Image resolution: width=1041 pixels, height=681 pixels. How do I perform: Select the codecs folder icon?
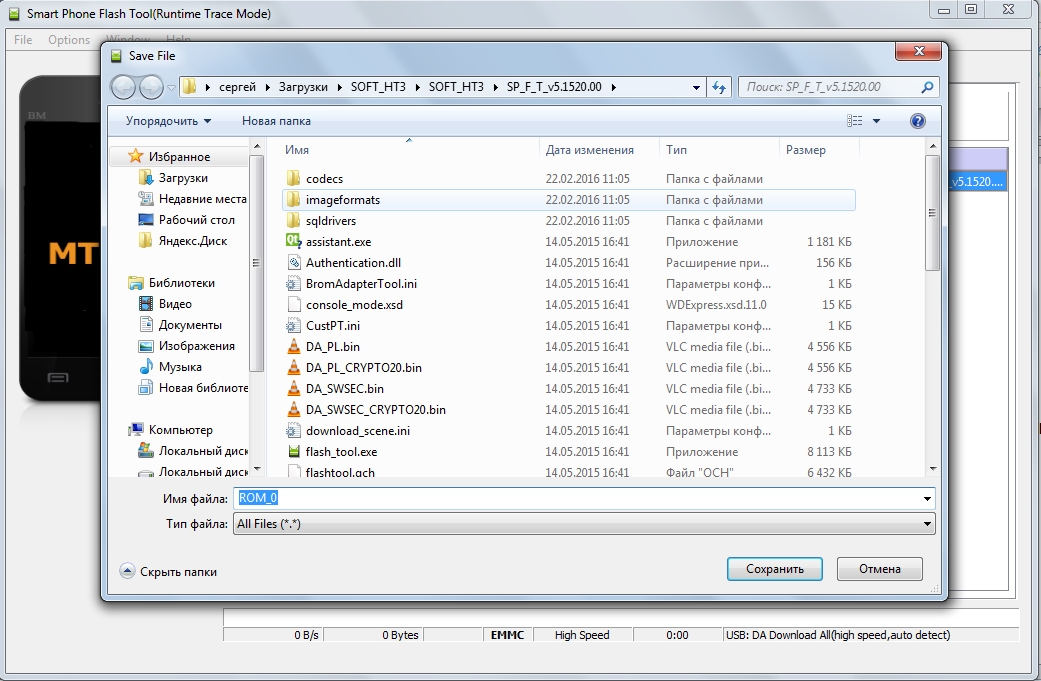(x=293, y=179)
